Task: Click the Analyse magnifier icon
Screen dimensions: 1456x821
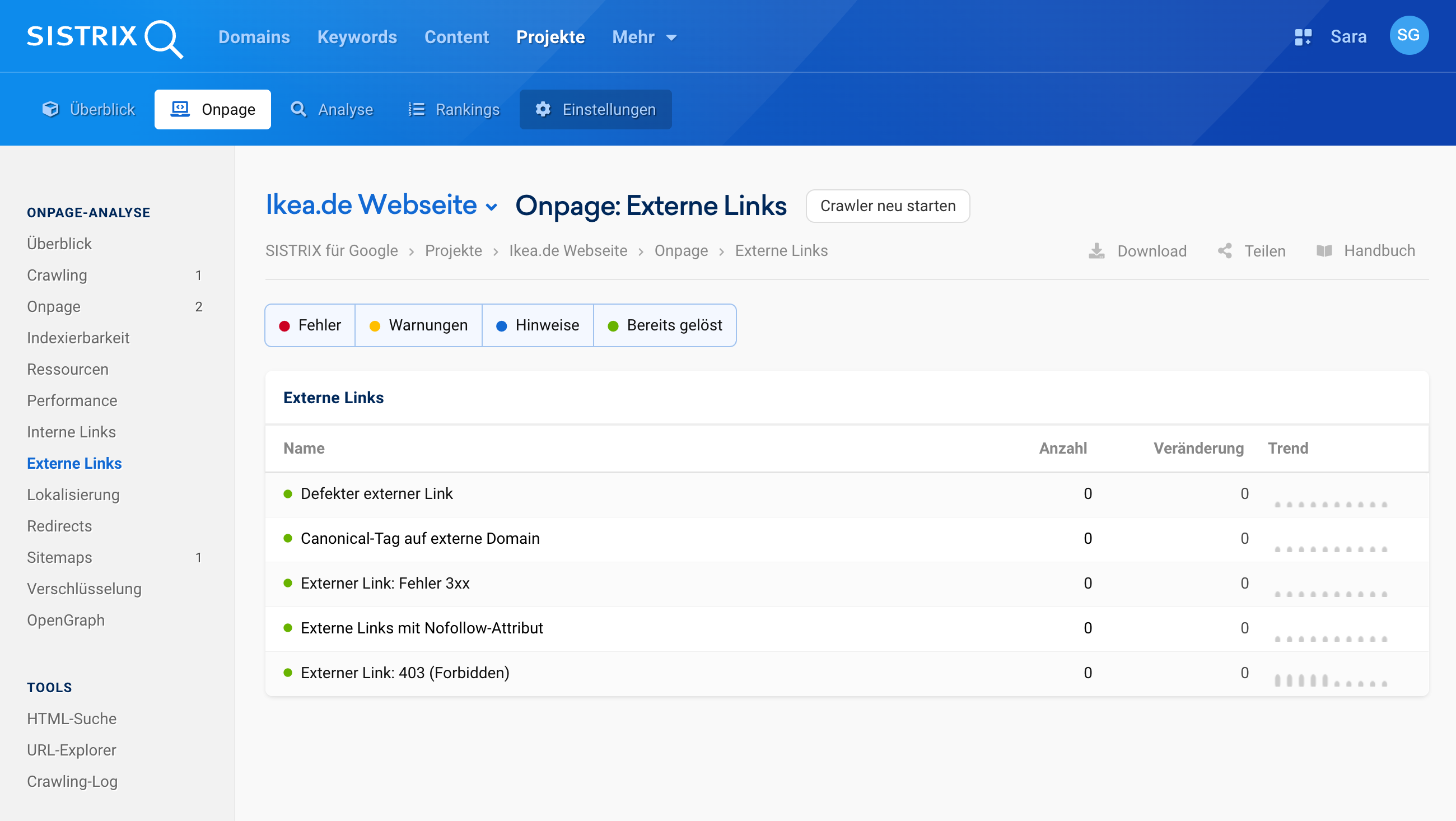Action: point(299,109)
